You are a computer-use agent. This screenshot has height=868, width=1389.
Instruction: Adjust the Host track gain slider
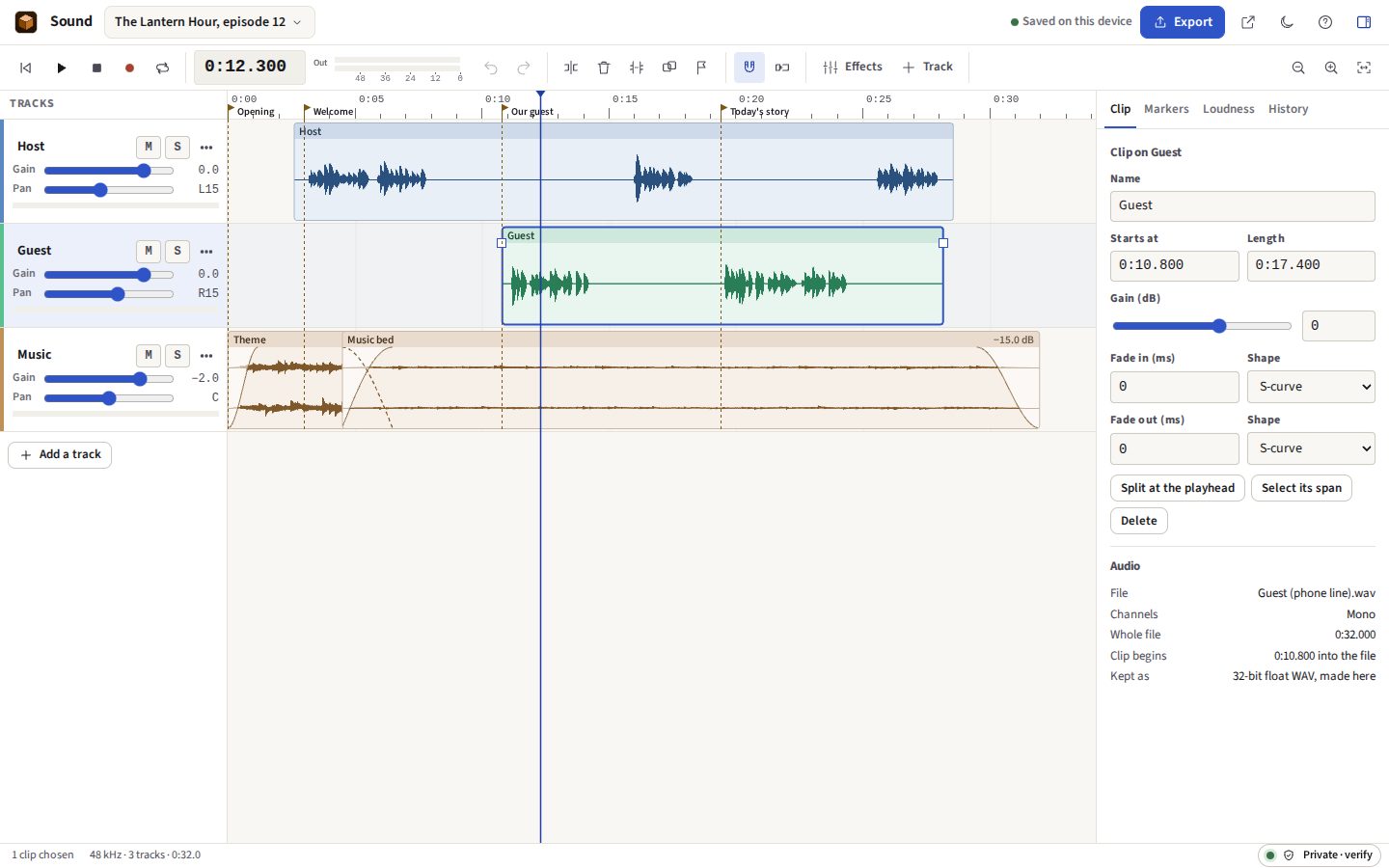(109, 170)
